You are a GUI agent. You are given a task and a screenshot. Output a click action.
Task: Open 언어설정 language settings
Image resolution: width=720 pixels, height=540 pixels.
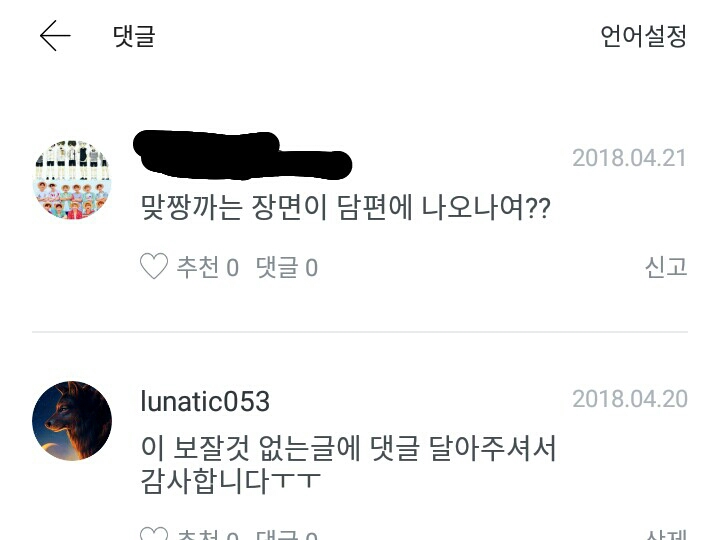point(643,36)
